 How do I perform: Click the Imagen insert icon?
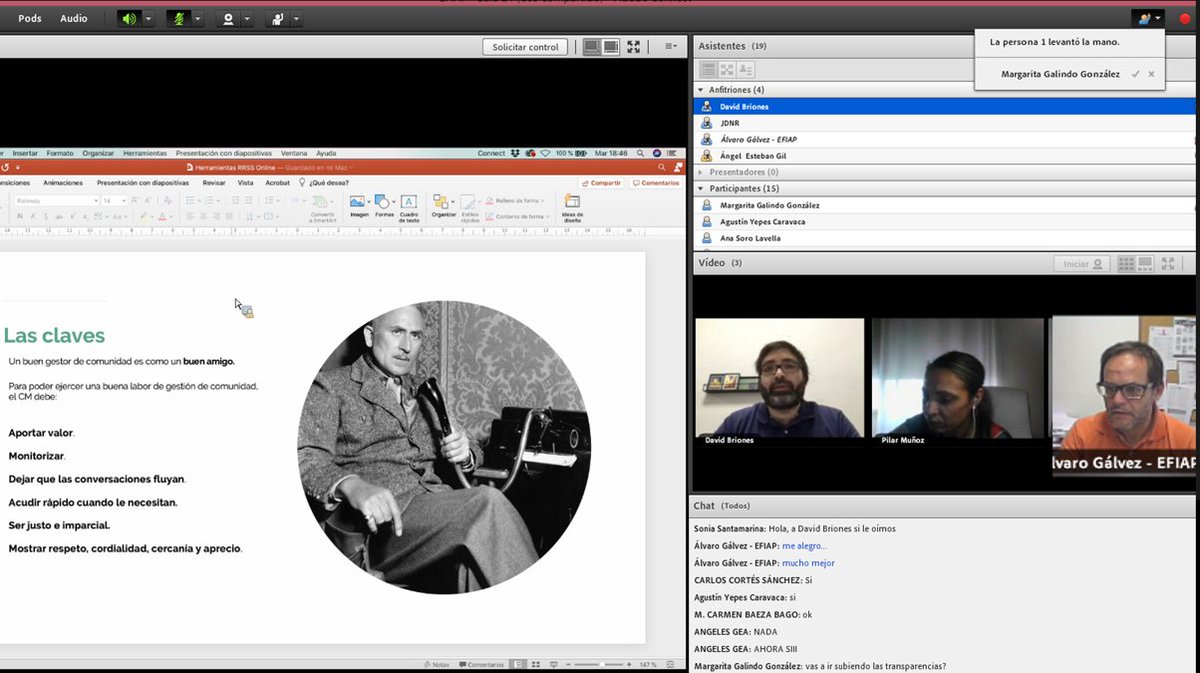358,206
